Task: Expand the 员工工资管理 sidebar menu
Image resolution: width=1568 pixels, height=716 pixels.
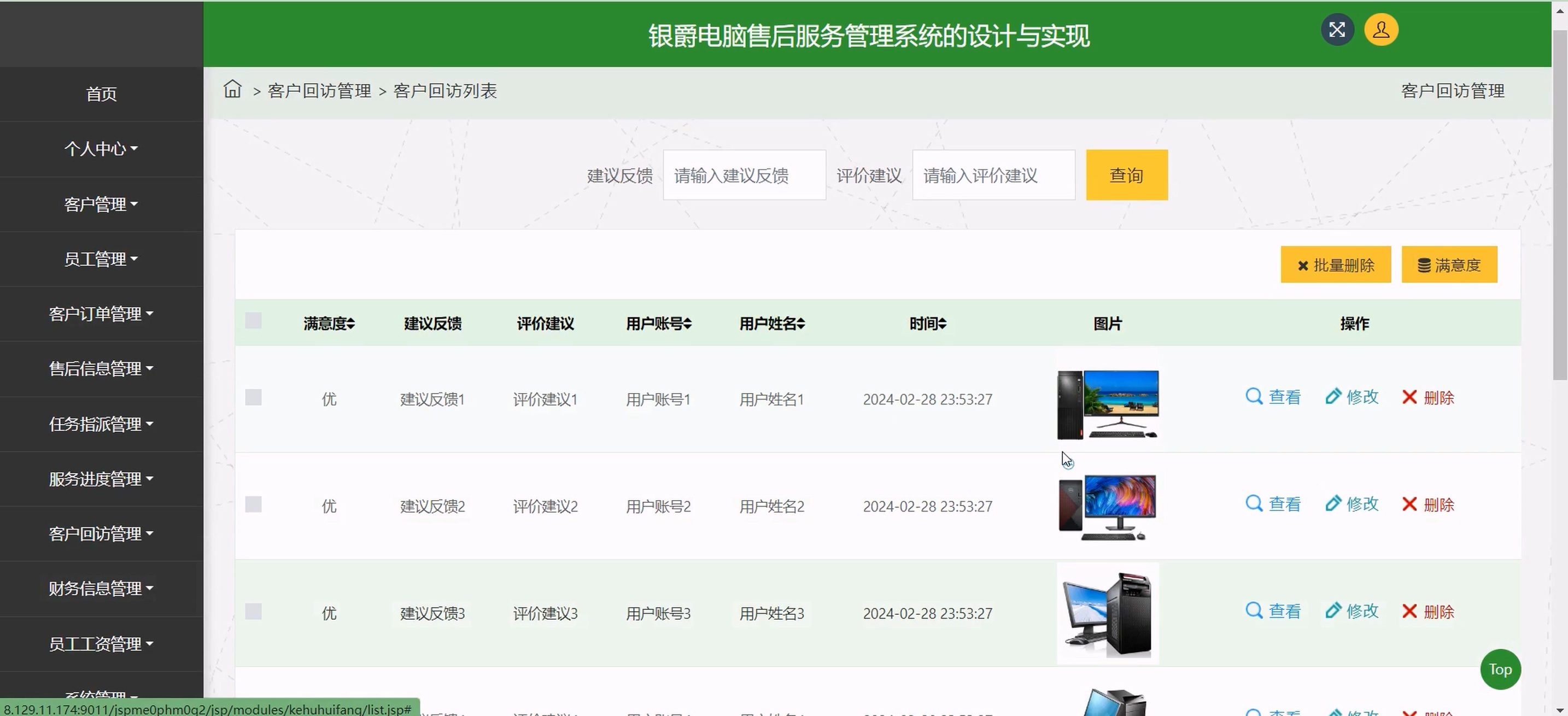Action: pos(101,644)
